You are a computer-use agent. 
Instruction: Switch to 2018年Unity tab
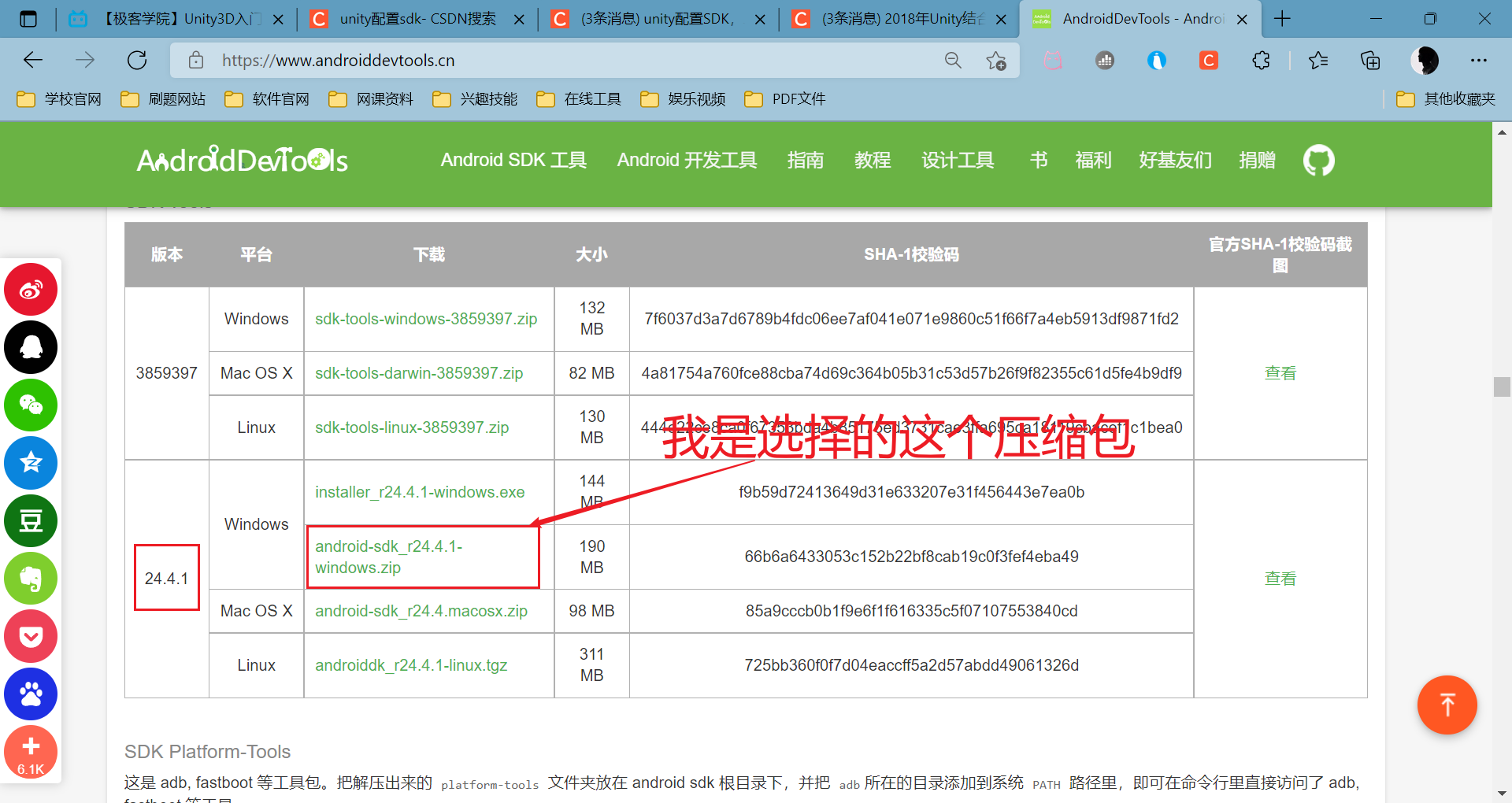899,19
